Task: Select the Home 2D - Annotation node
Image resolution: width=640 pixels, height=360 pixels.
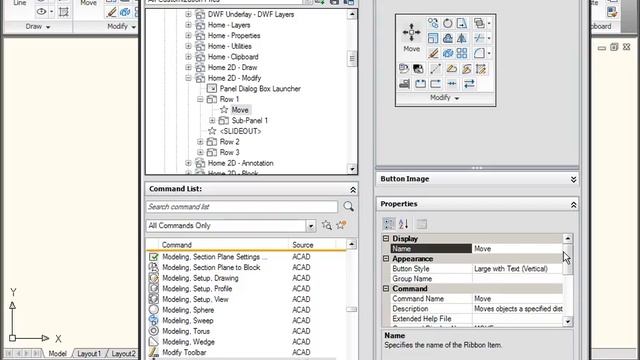Action: coord(240,163)
